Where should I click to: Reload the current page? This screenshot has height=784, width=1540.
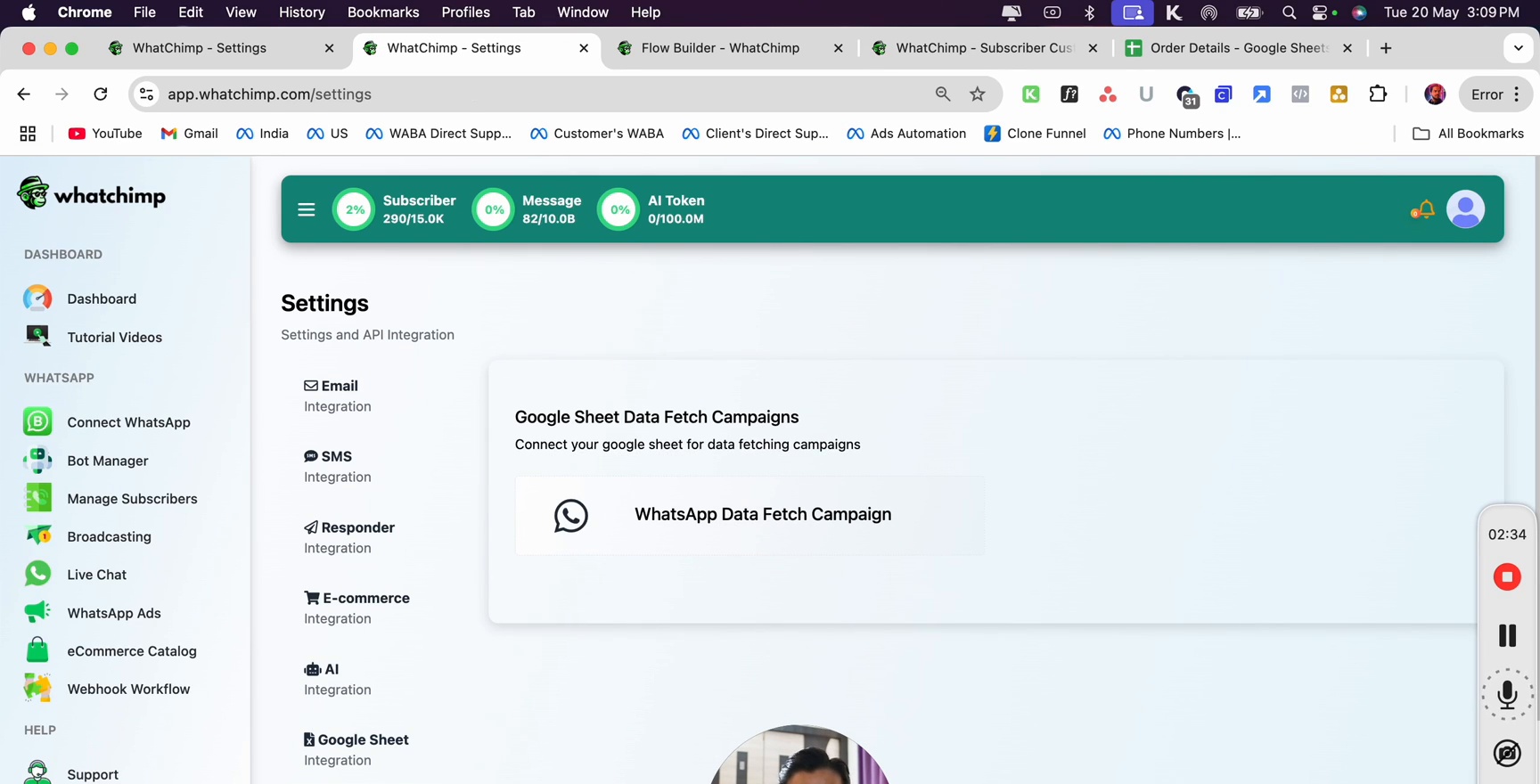coord(101,94)
